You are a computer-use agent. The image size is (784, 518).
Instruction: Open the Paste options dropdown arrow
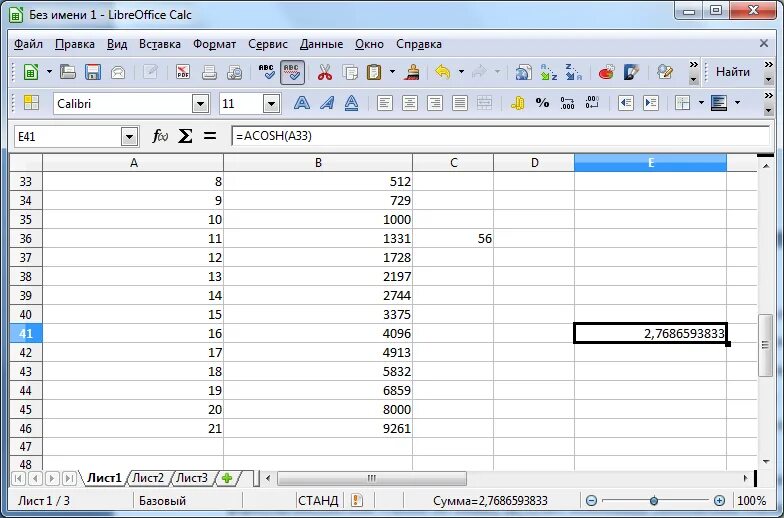pyautogui.click(x=392, y=72)
